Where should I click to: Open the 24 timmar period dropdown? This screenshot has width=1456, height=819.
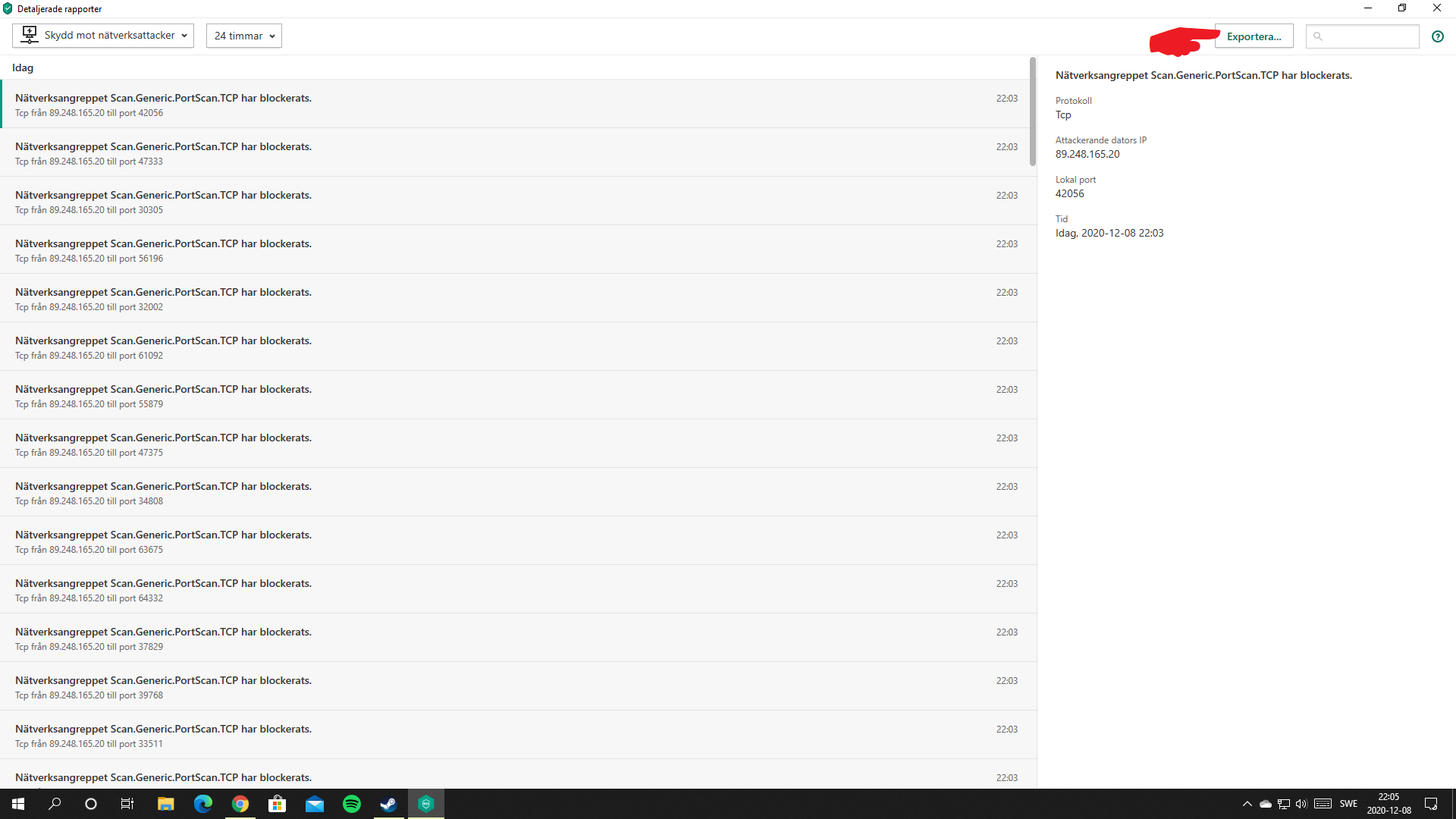[243, 36]
